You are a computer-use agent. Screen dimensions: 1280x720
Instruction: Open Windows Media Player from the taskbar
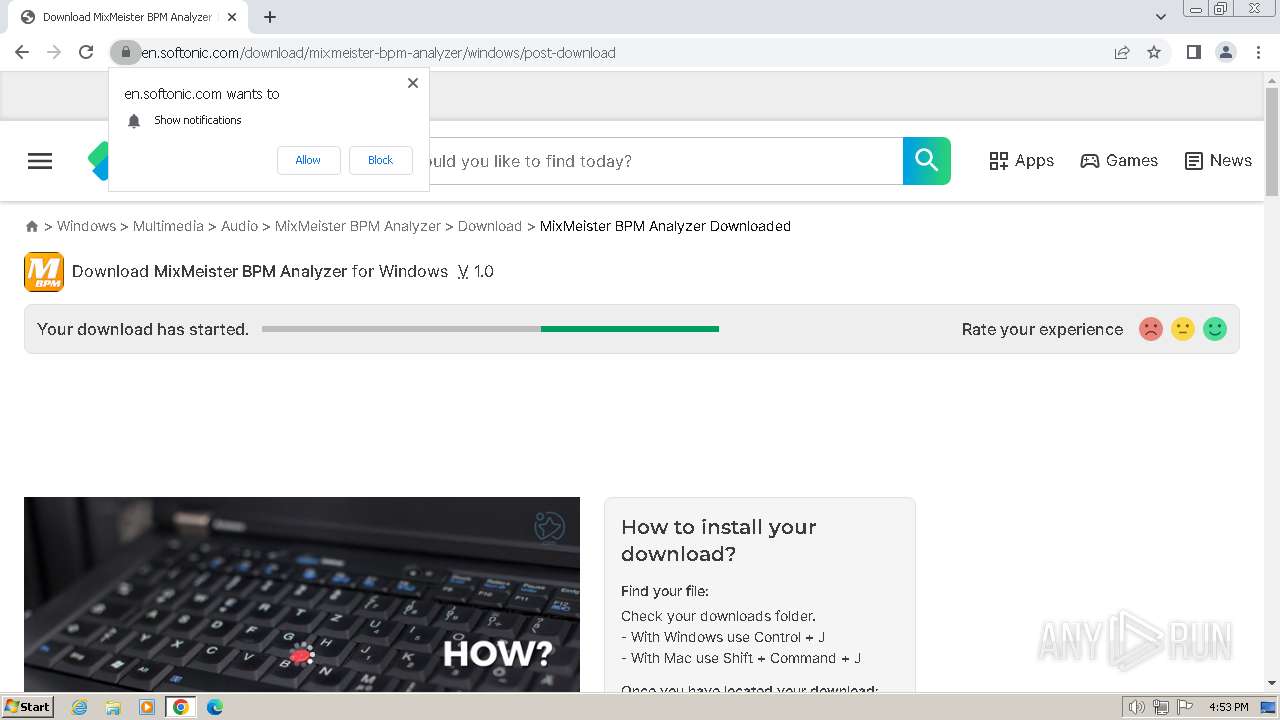[147, 707]
